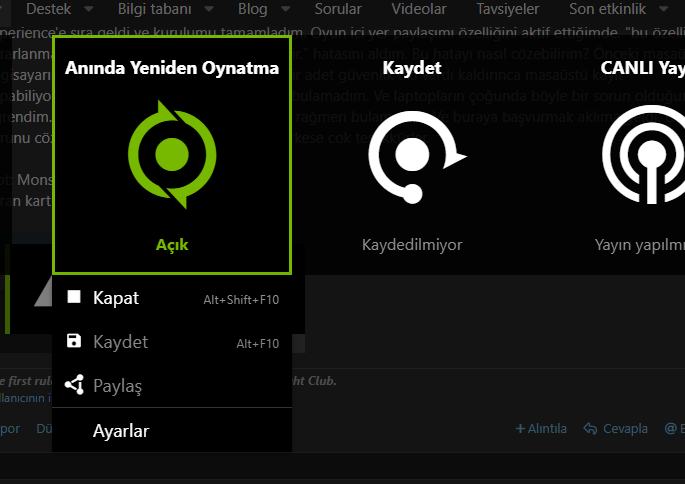This screenshot has width=685, height=484.
Task: Toggle the Açık status of Instant Replay
Action: tap(172, 244)
